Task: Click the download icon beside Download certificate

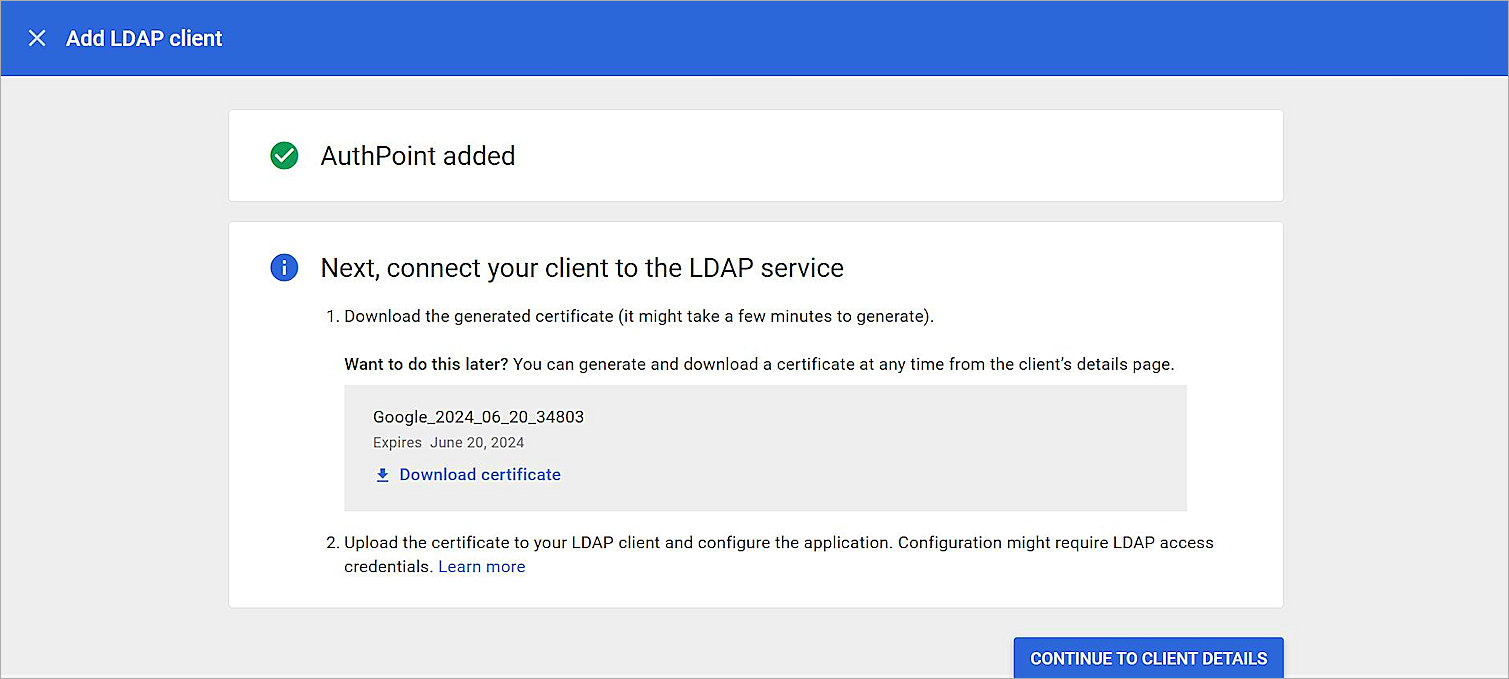Action: 383,474
